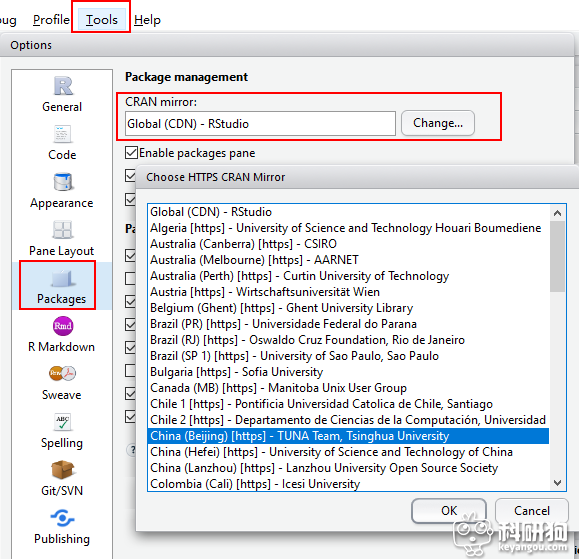Open the Code options icon

(62, 134)
